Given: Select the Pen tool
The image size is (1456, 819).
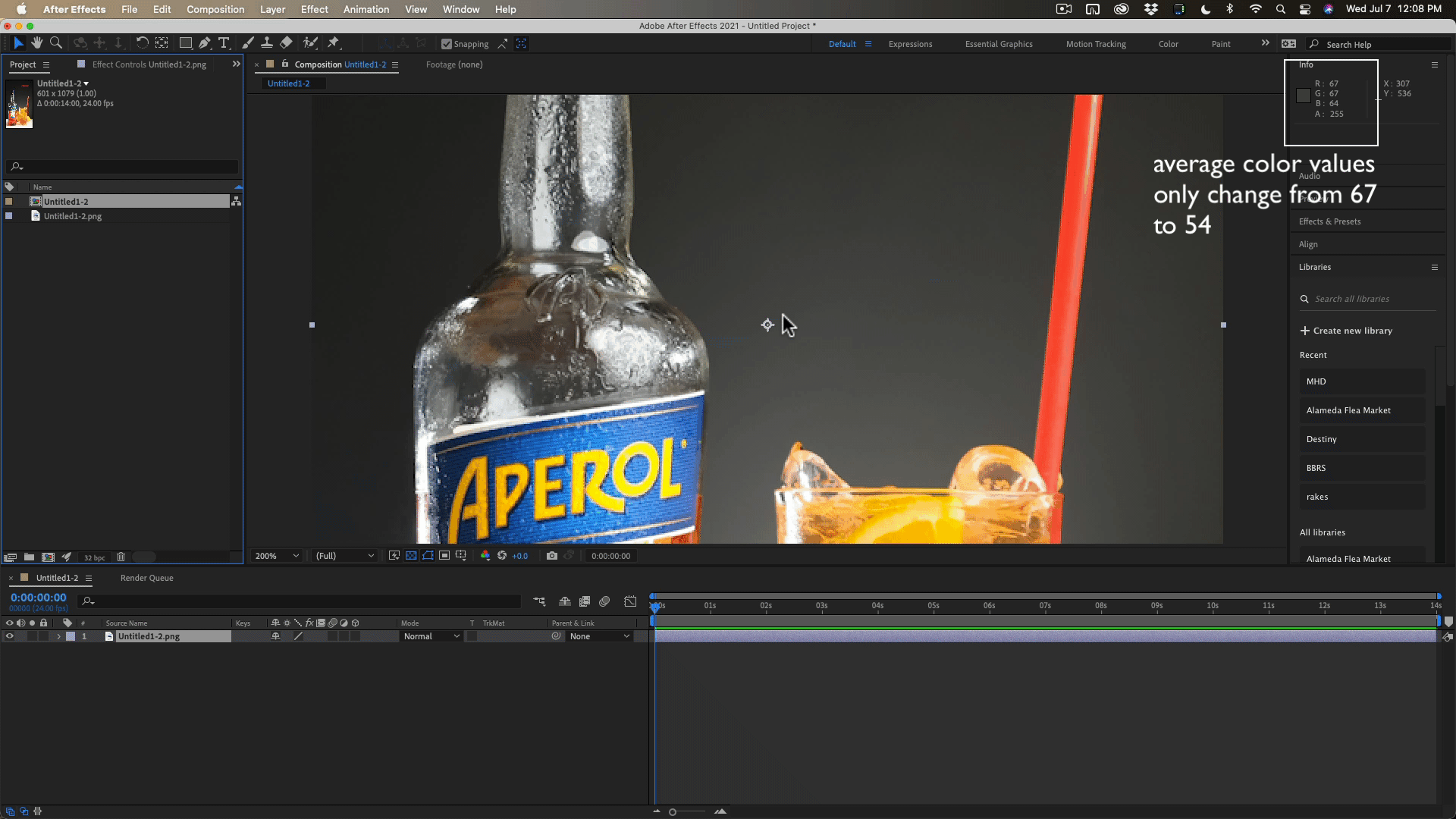Looking at the screenshot, I should point(205,43).
